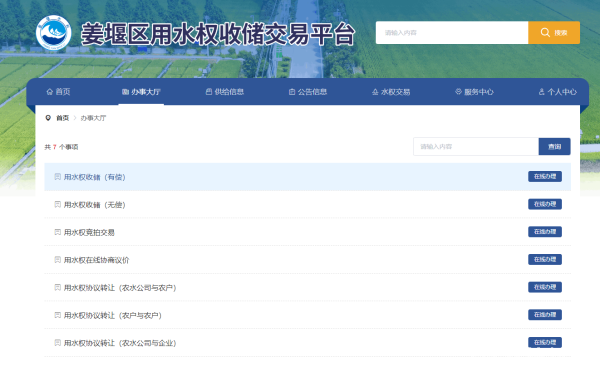Click the 首页 breadcrumb link
This screenshot has height=386, width=600.
pos(62,118)
